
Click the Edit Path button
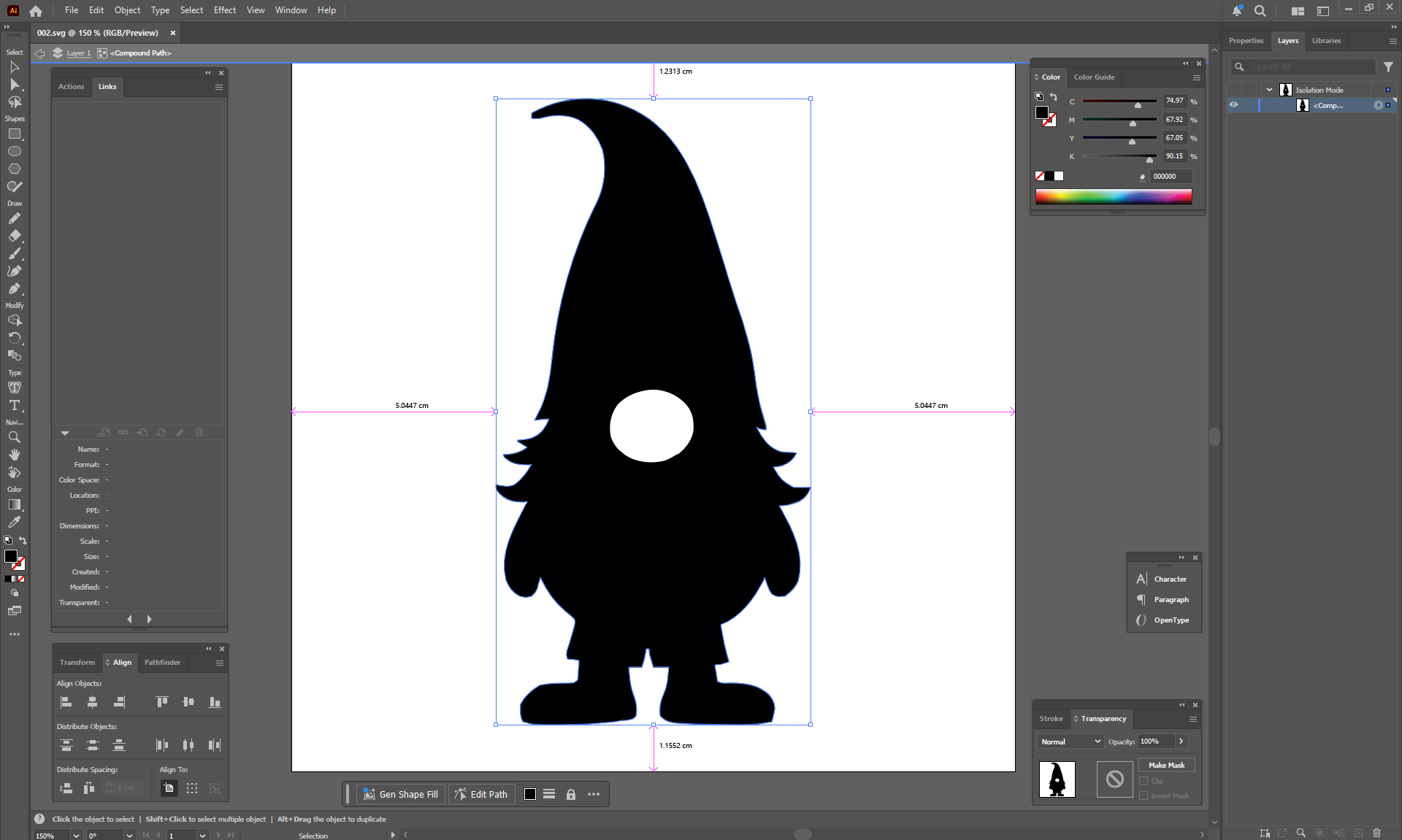pos(481,794)
